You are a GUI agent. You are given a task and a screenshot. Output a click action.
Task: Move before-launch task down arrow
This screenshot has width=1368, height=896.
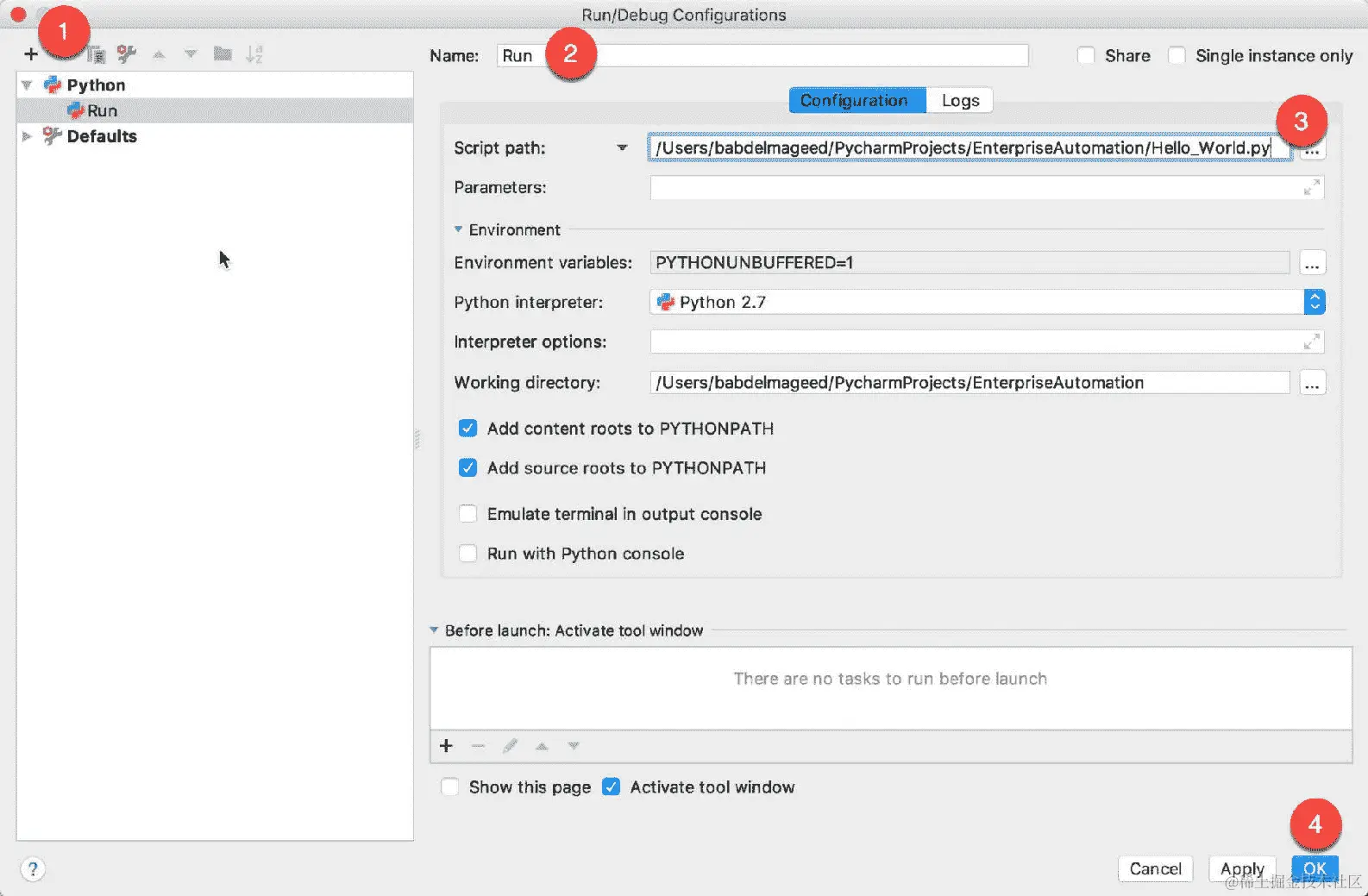coord(574,746)
